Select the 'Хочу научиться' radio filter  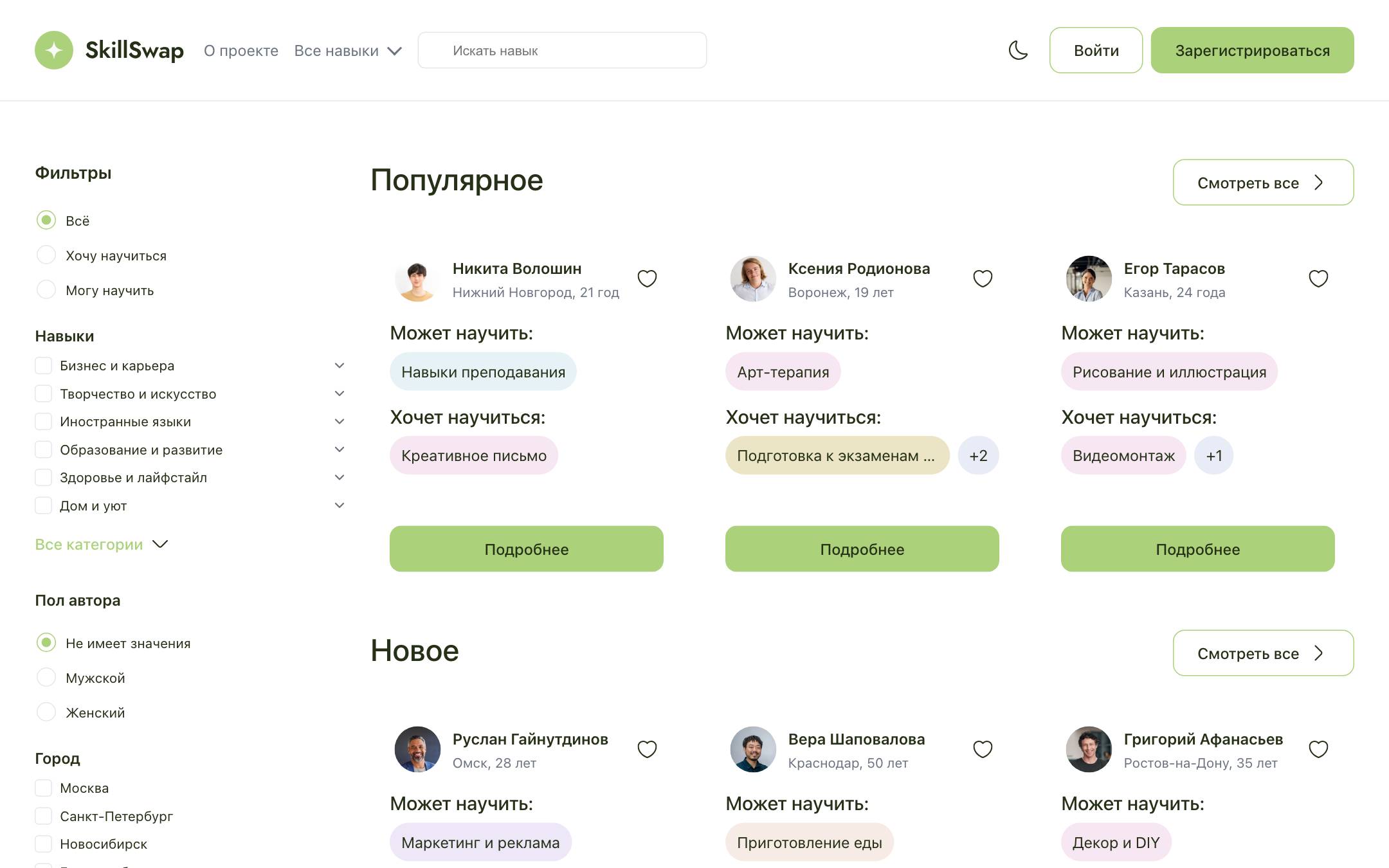pos(46,255)
